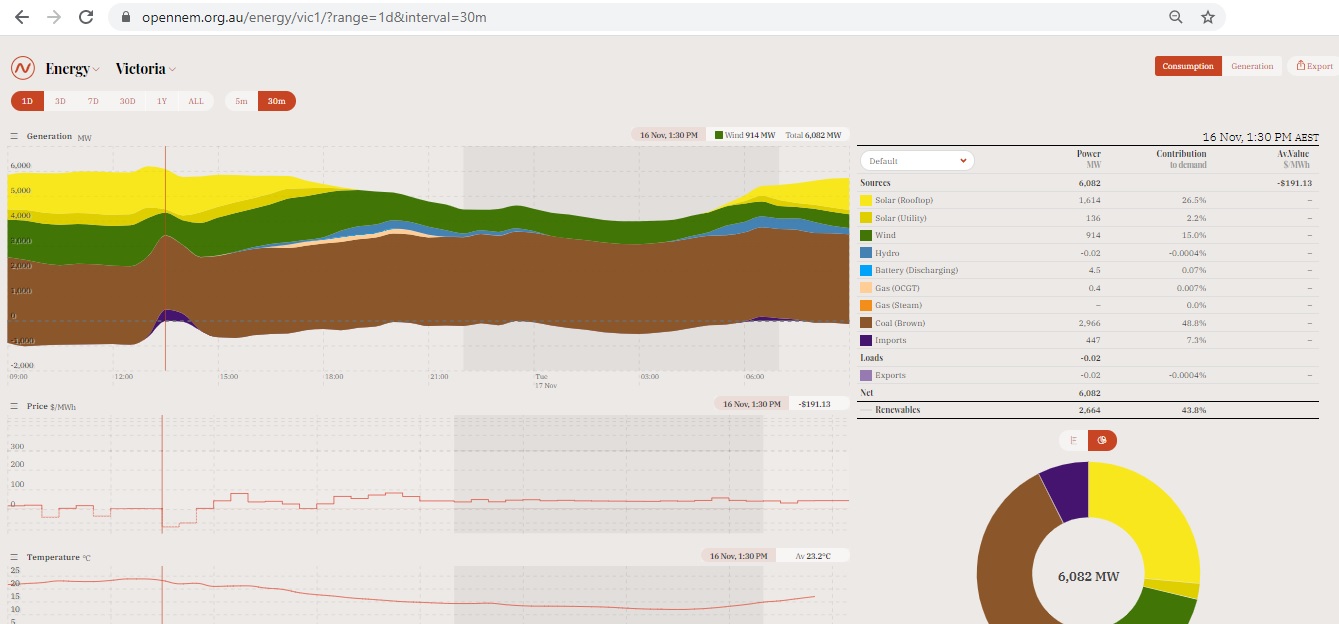
Task: Bookmark this page with the star icon
Action: click(1207, 17)
